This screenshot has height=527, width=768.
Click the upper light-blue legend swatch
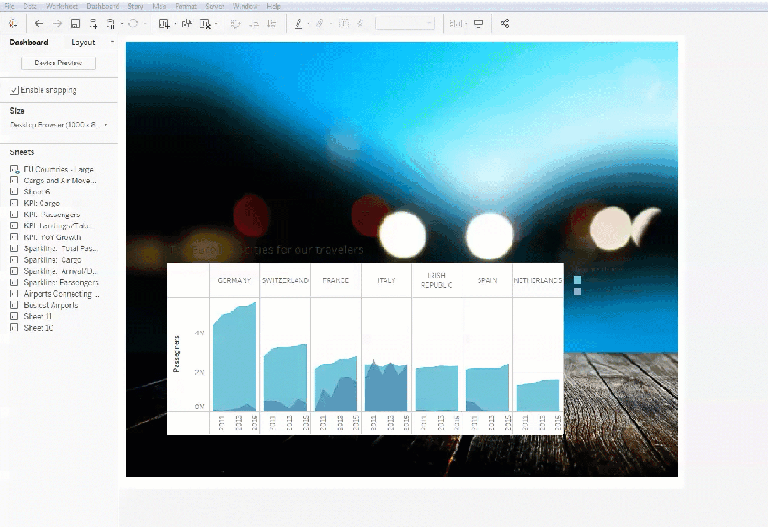[577, 280]
